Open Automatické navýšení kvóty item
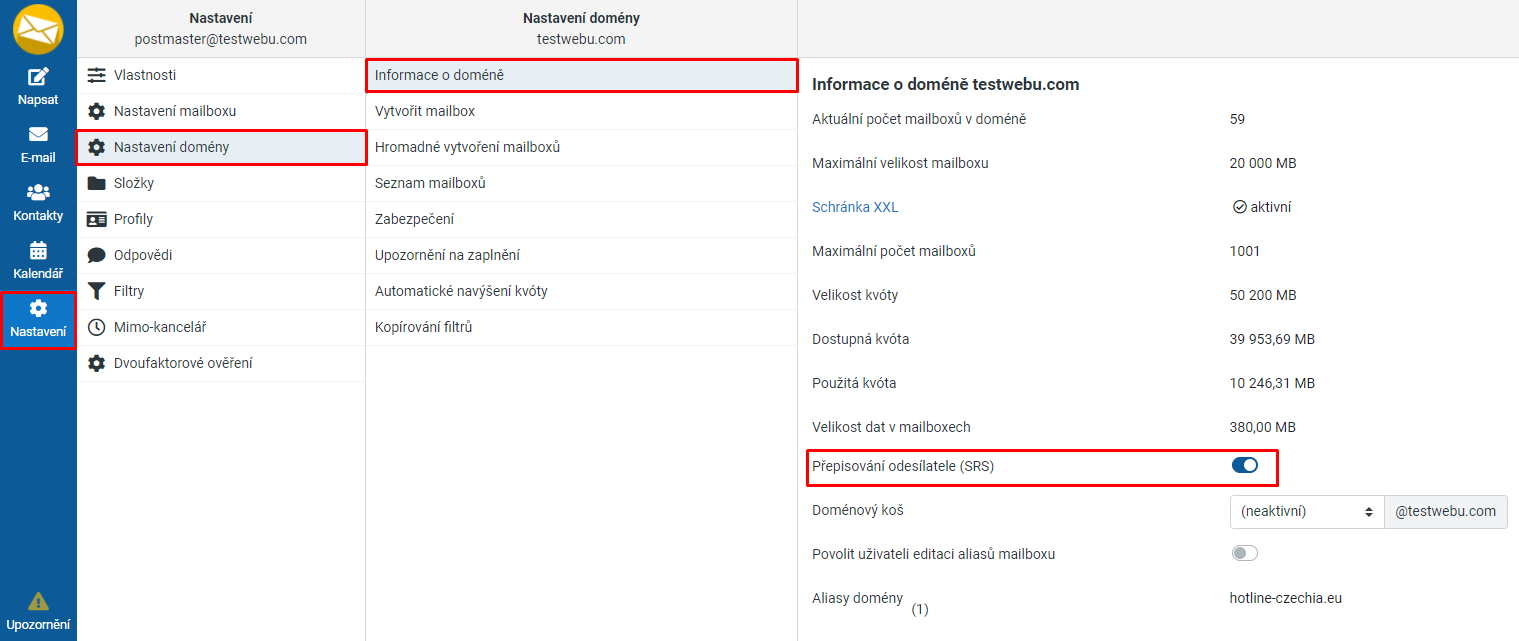The width and height of the screenshot is (1519, 641). pyautogui.click(x=581, y=291)
